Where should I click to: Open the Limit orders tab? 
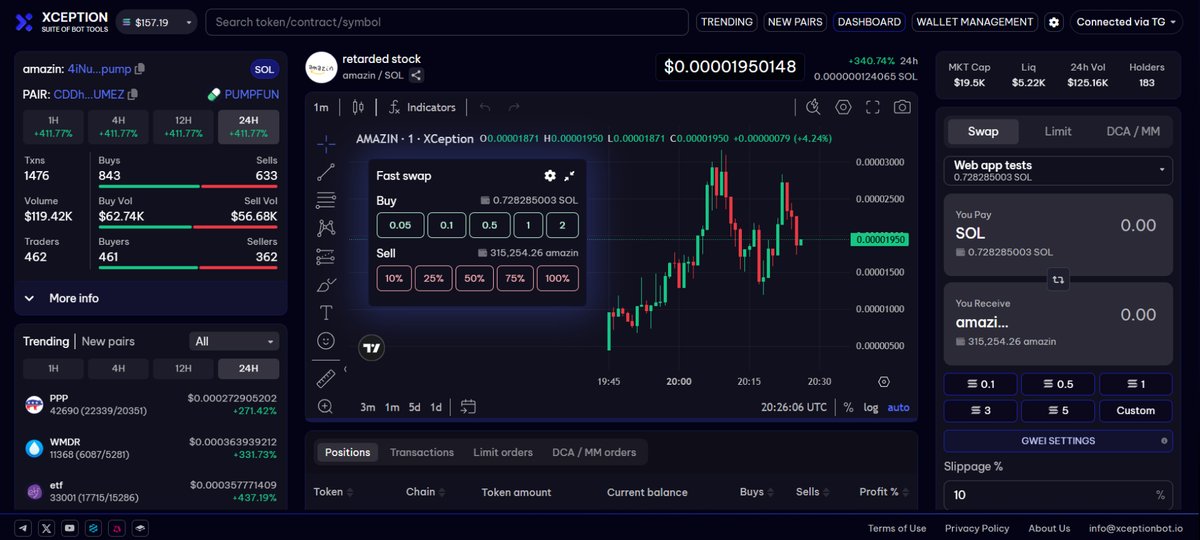pos(503,452)
